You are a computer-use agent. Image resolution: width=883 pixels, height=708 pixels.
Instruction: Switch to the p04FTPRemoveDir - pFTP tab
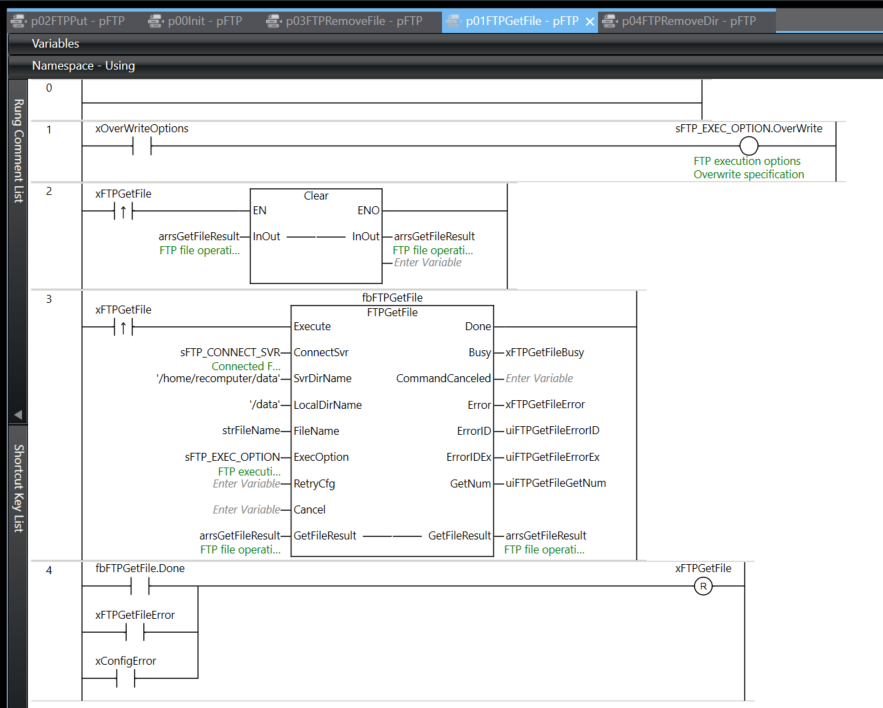tap(688, 21)
